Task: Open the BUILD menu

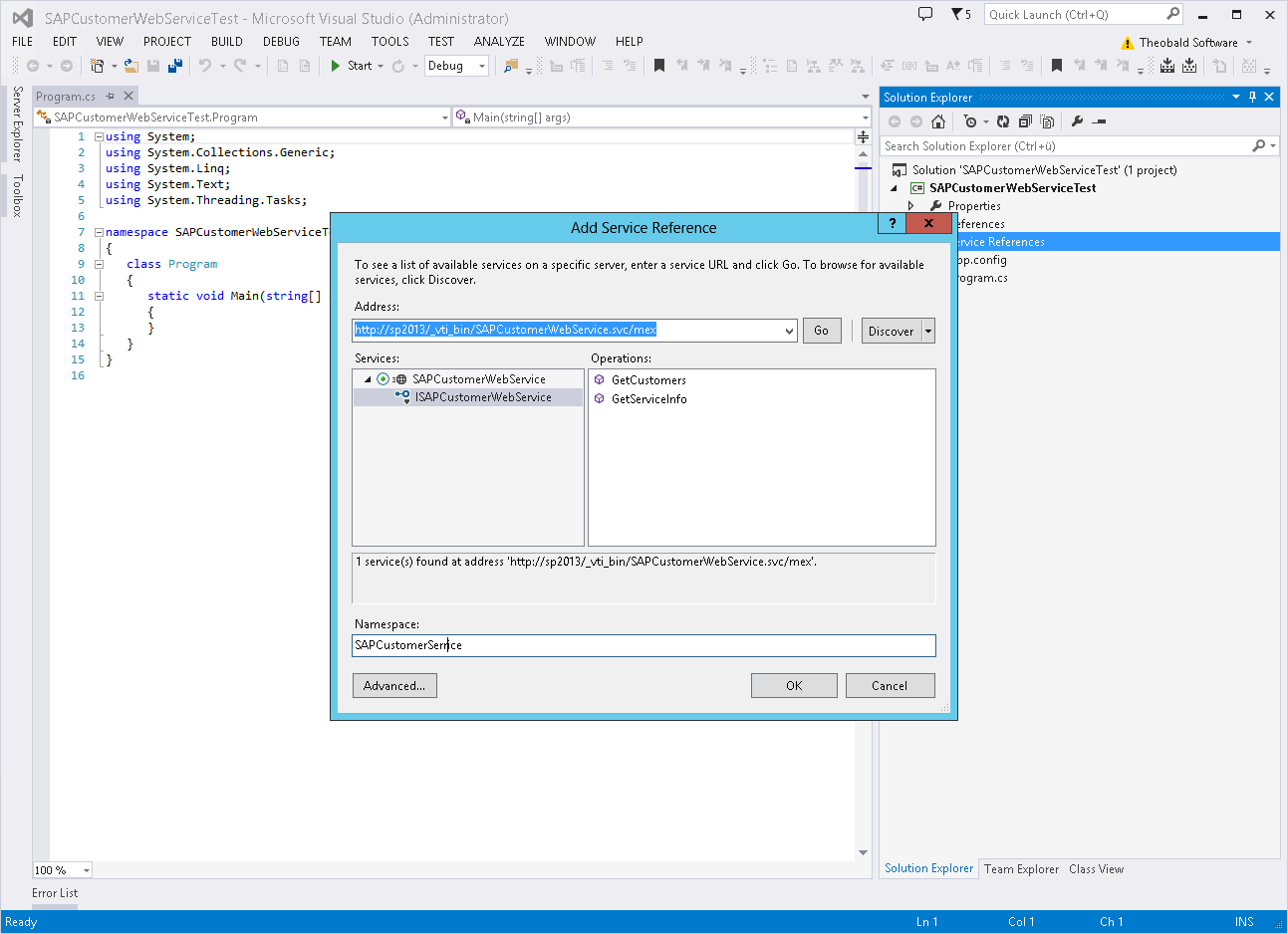Action: pos(226,42)
